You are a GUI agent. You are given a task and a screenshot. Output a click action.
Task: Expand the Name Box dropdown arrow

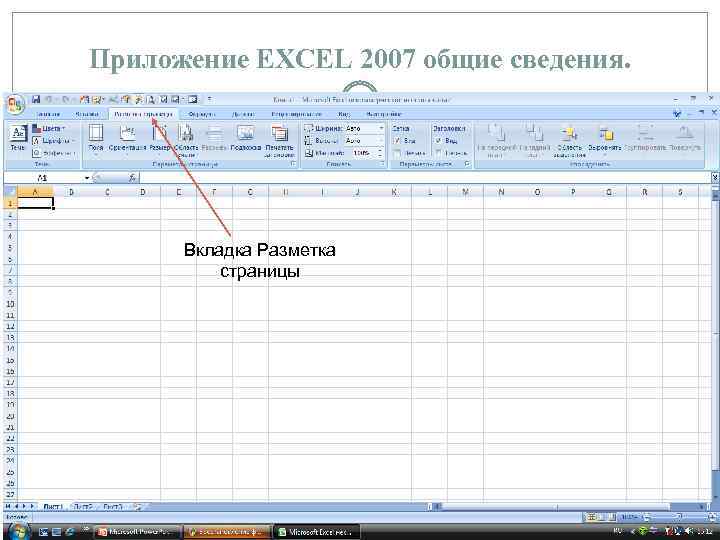pyautogui.click(x=87, y=178)
